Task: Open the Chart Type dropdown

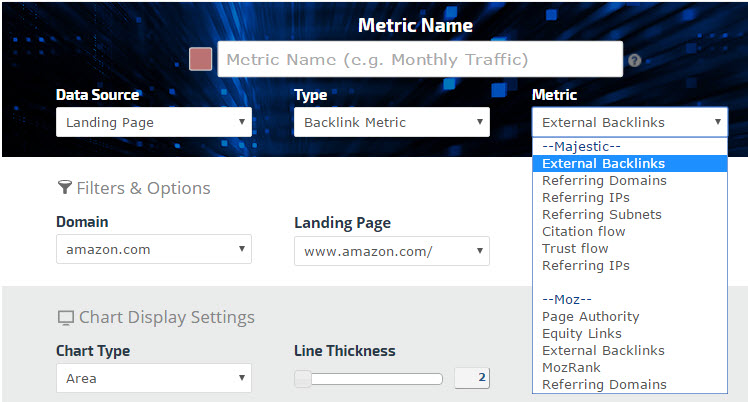Action: click(x=153, y=378)
